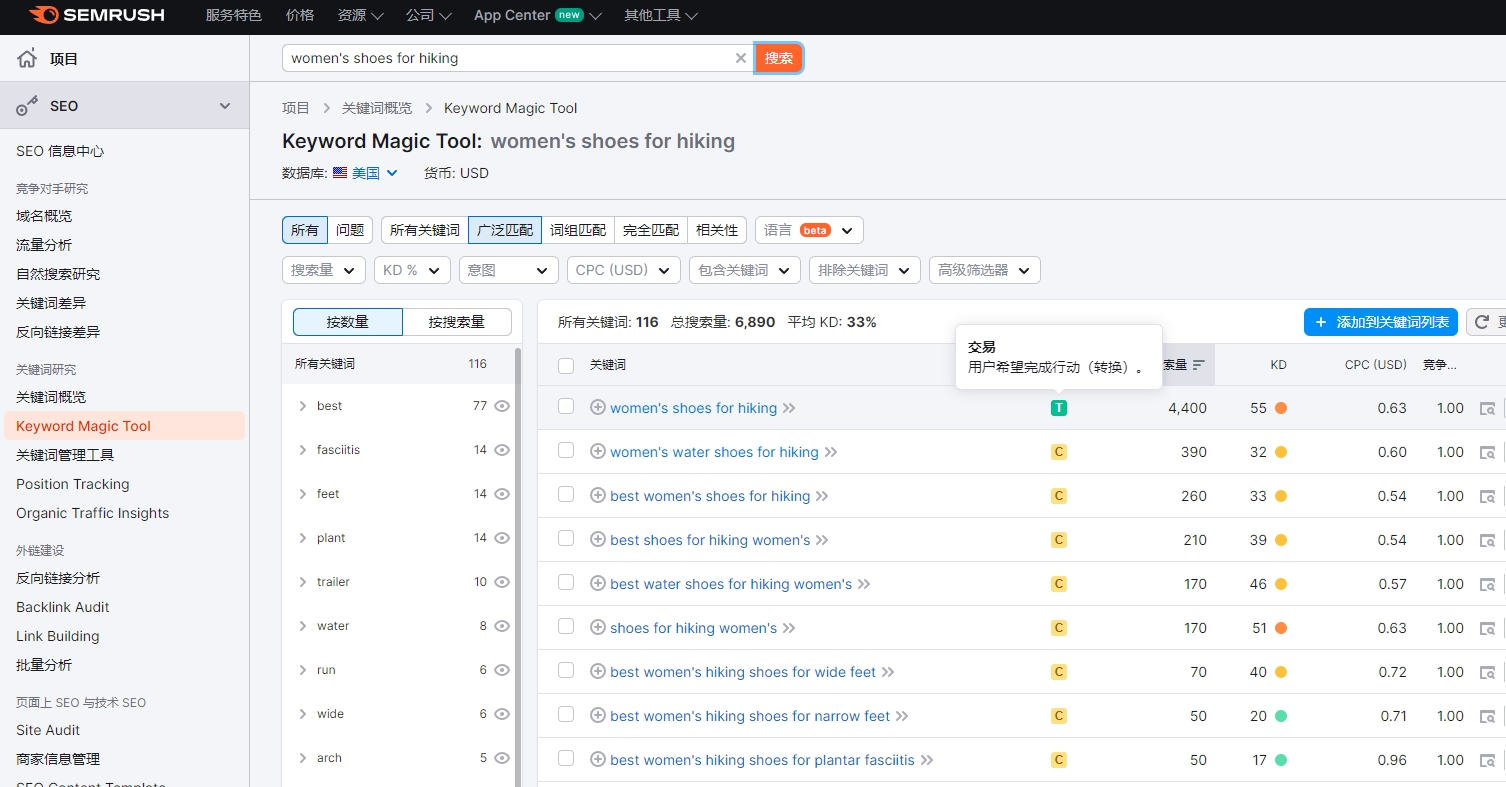Open Position Tracking in the sidebar
1506x787 pixels.
(73, 484)
